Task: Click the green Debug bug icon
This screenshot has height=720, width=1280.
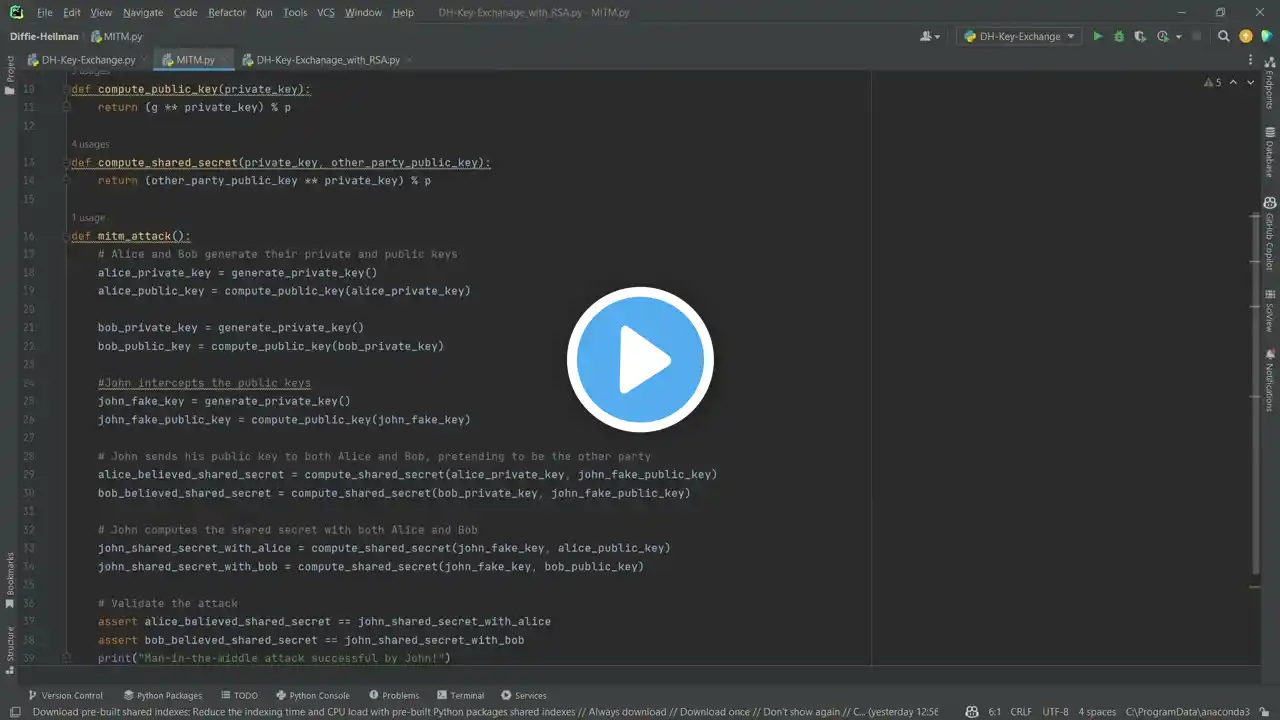Action: pyautogui.click(x=1119, y=36)
